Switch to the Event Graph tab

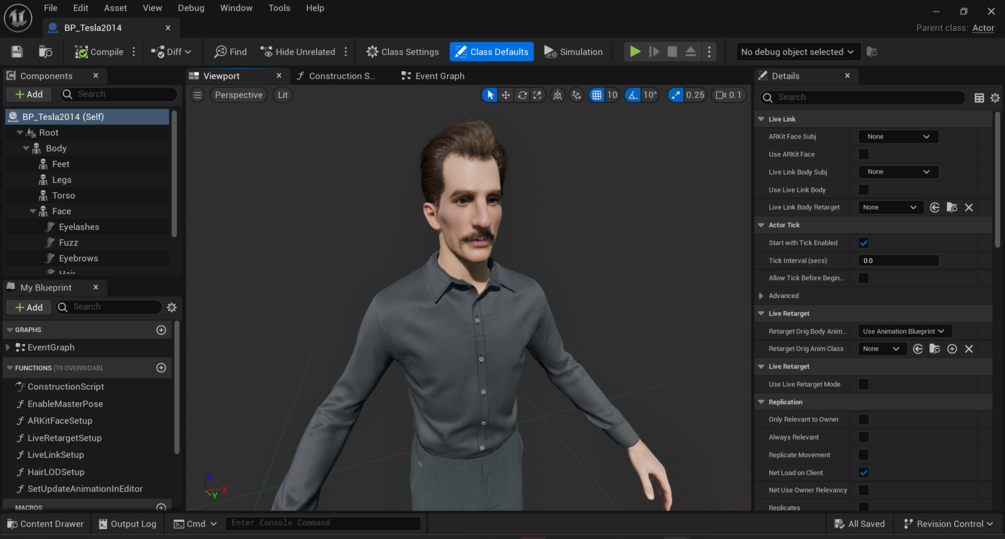(x=432, y=76)
